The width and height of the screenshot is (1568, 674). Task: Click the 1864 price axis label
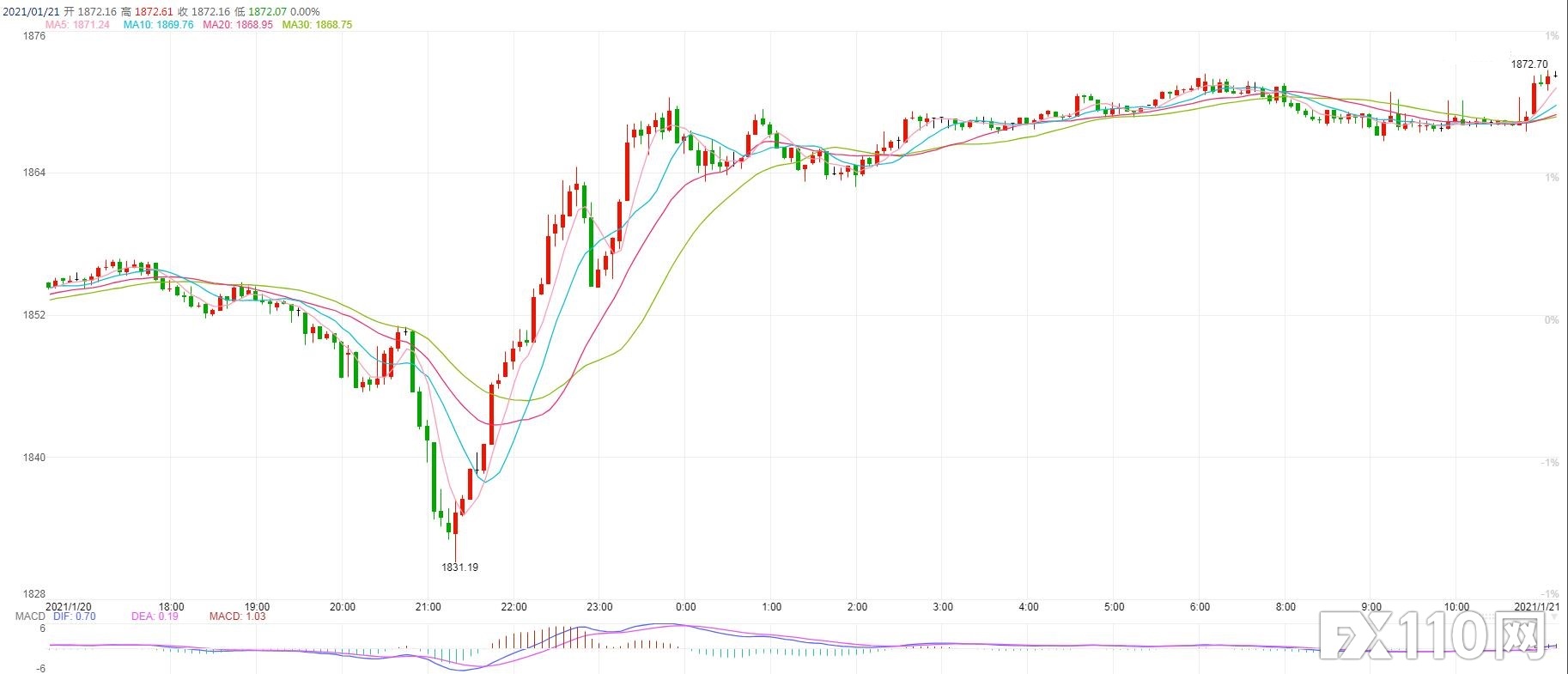[35, 173]
